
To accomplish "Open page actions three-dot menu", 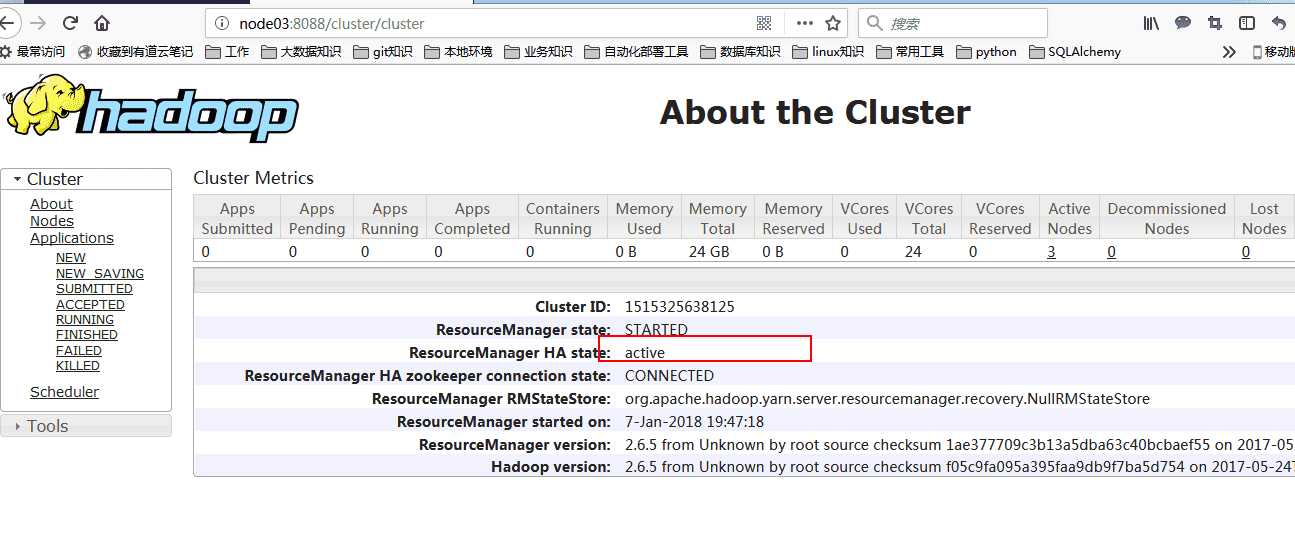I will [805, 23].
